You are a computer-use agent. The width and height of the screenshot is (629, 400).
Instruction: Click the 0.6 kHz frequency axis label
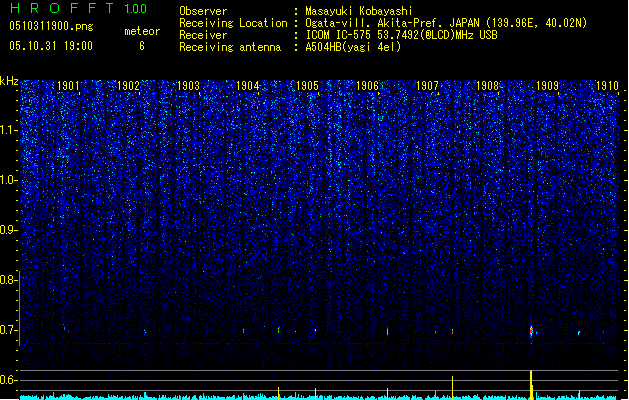[8, 380]
